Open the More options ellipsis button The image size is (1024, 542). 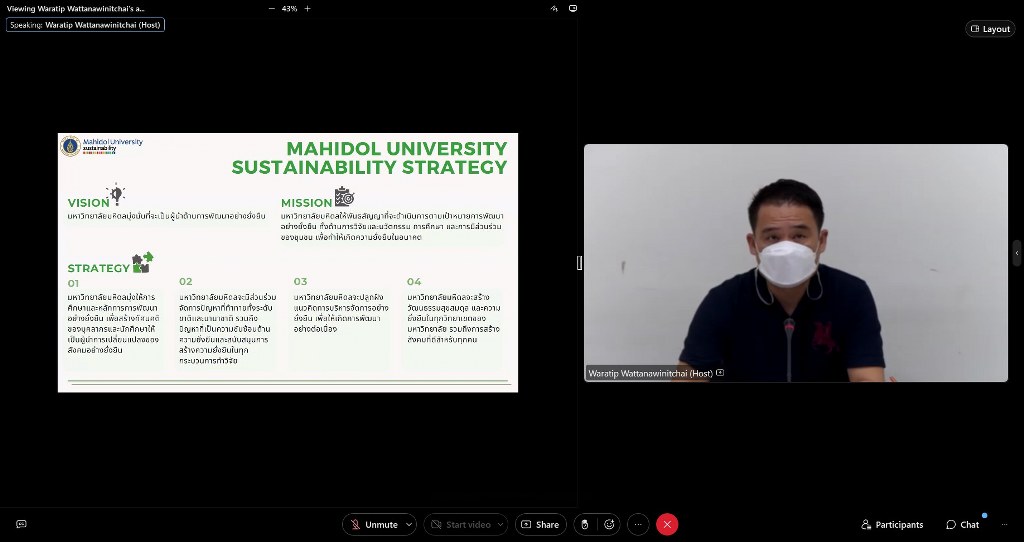point(638,524)
